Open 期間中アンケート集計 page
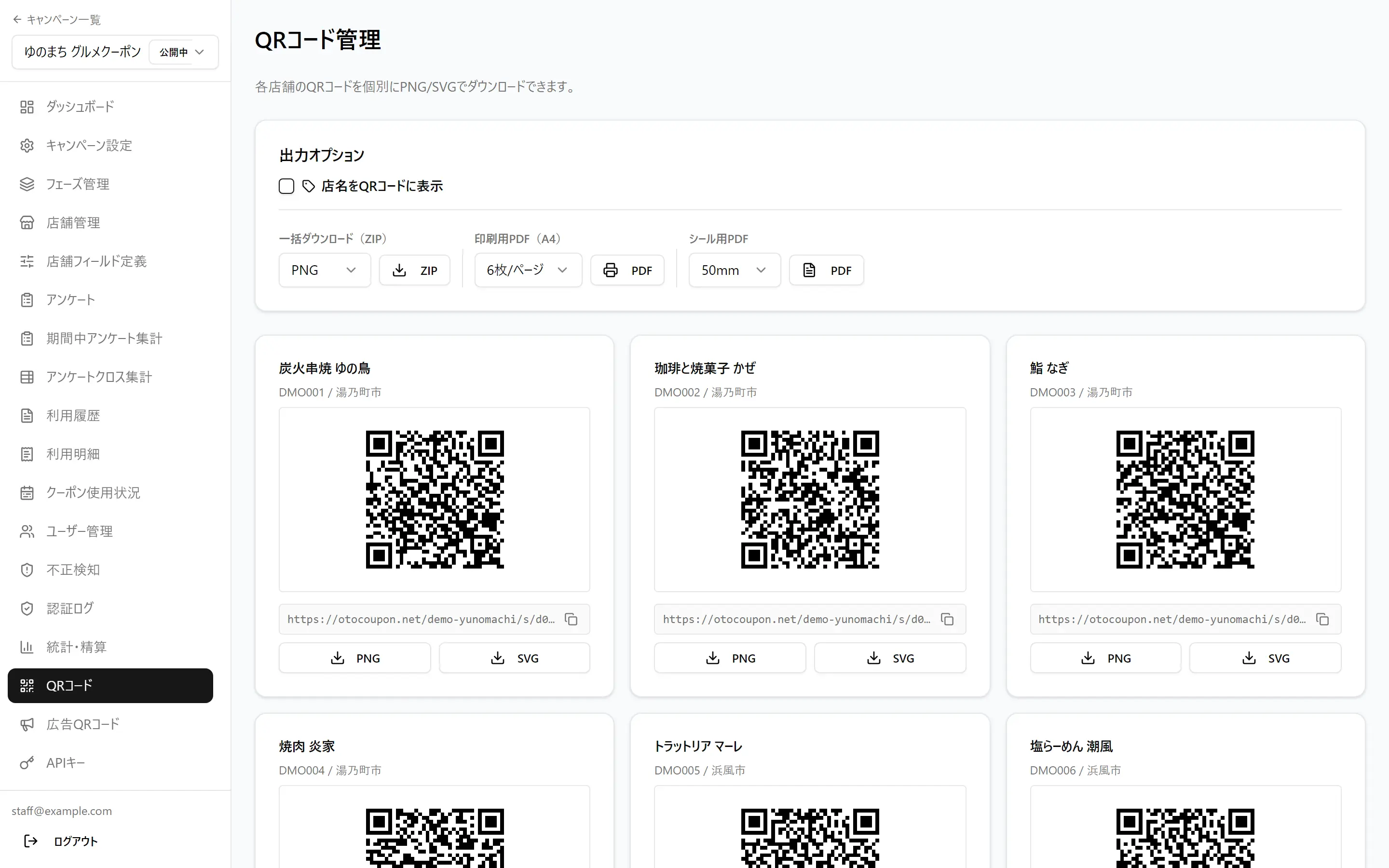Viewport: 1389px width, 868px height. point(110,338)
